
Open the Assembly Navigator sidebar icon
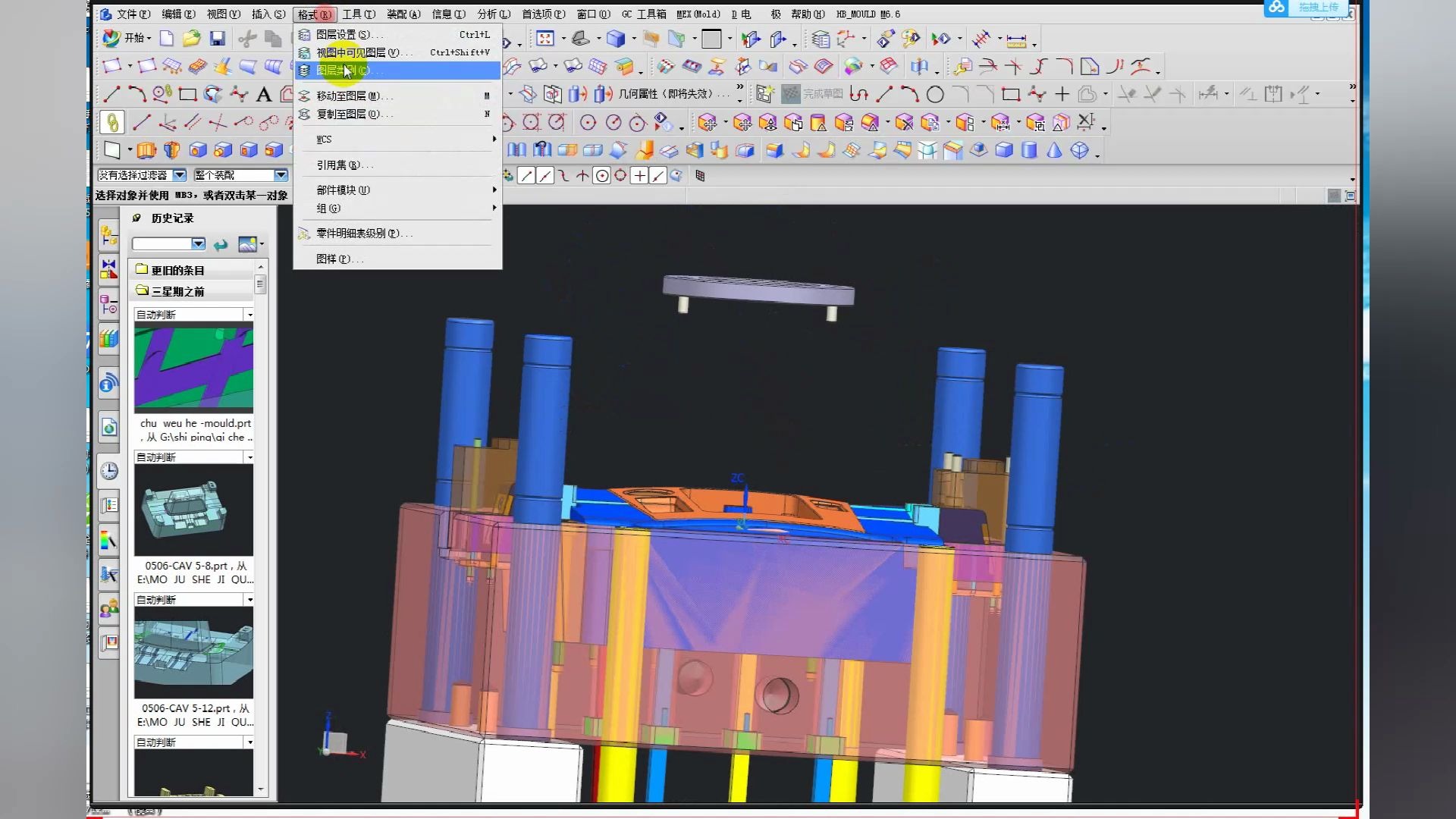tap(109, 237)
